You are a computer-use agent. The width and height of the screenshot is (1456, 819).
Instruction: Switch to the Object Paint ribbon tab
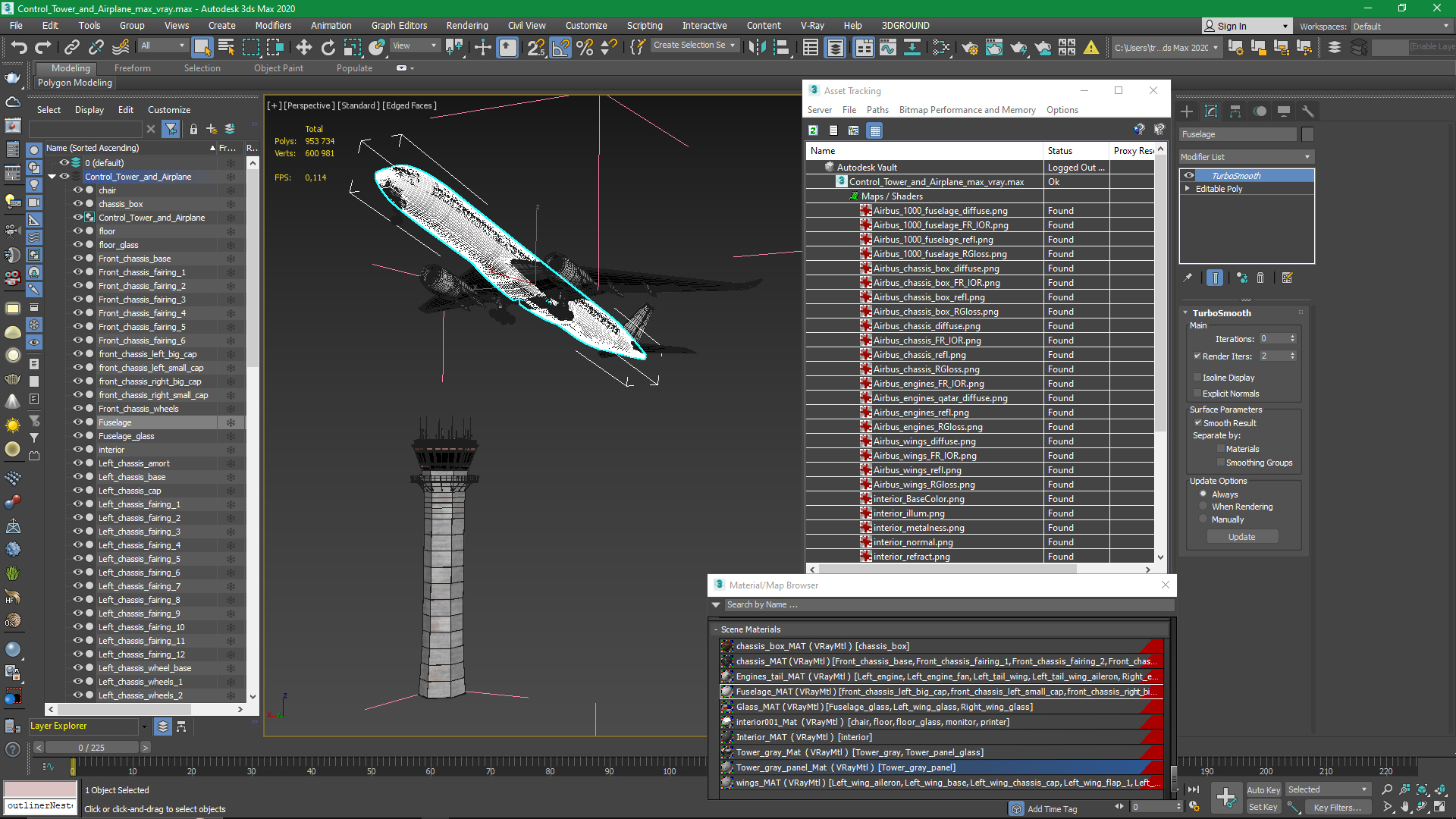(x=278, y=68)
